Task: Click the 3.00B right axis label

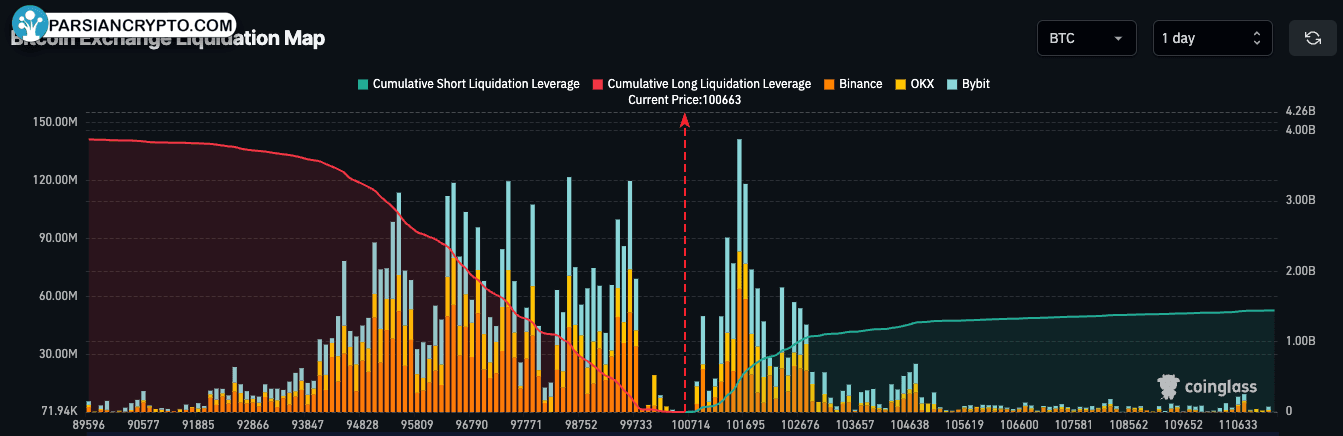Action: pyautogui.click(x=1299, y=200)
